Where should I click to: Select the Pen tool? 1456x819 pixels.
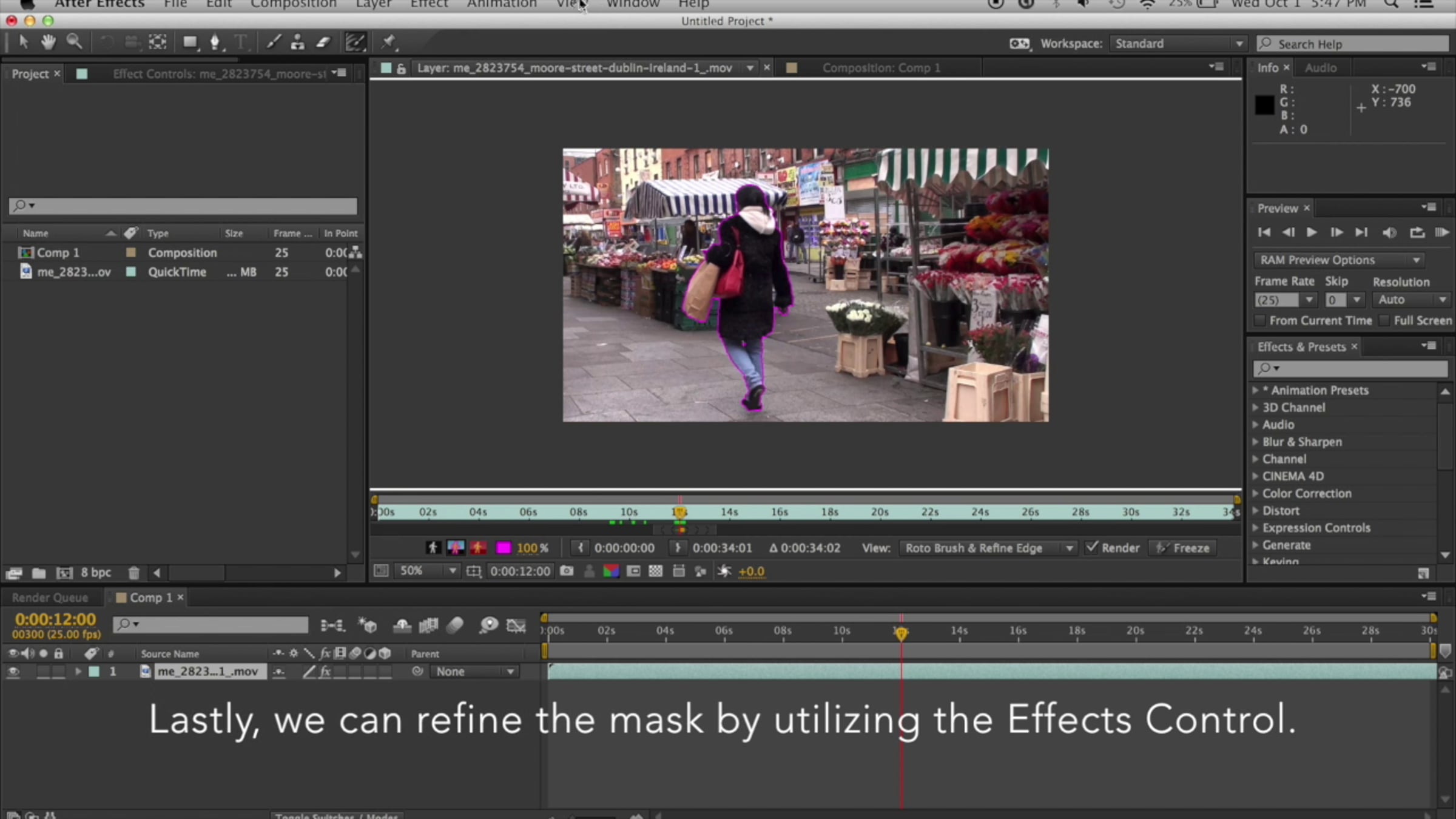coord(215,42)
